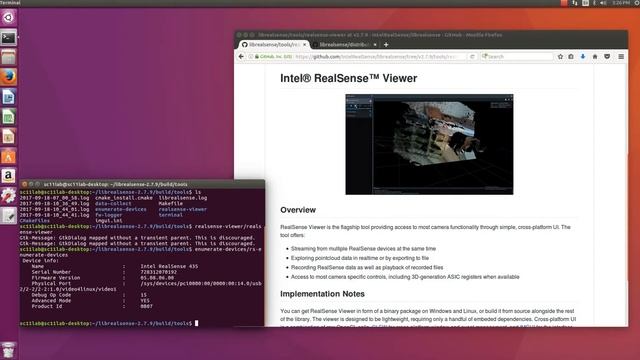Show bookmarks list icon in Firefox toolbar

click(571, 57)
